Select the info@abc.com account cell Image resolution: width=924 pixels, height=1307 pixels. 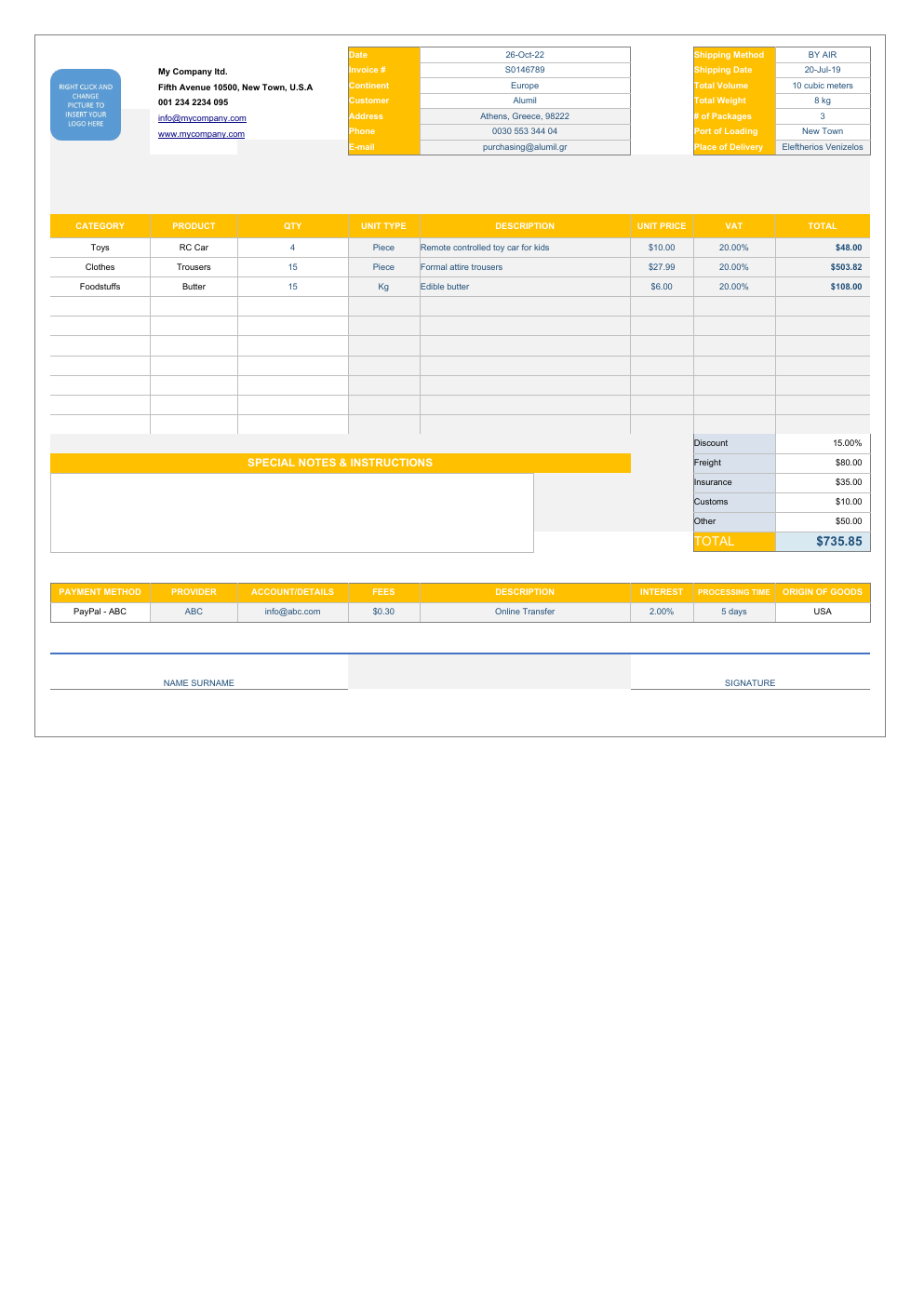tap(292, 612)
